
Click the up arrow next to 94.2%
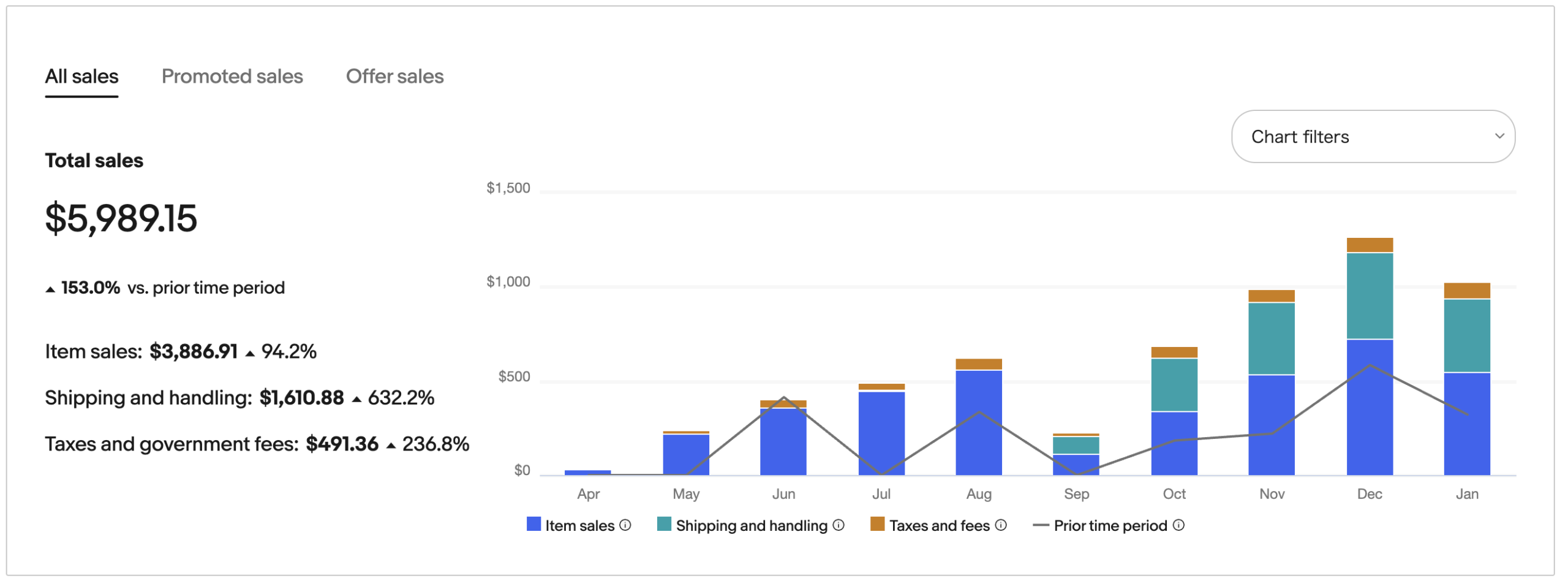click(x=250, y=353)
